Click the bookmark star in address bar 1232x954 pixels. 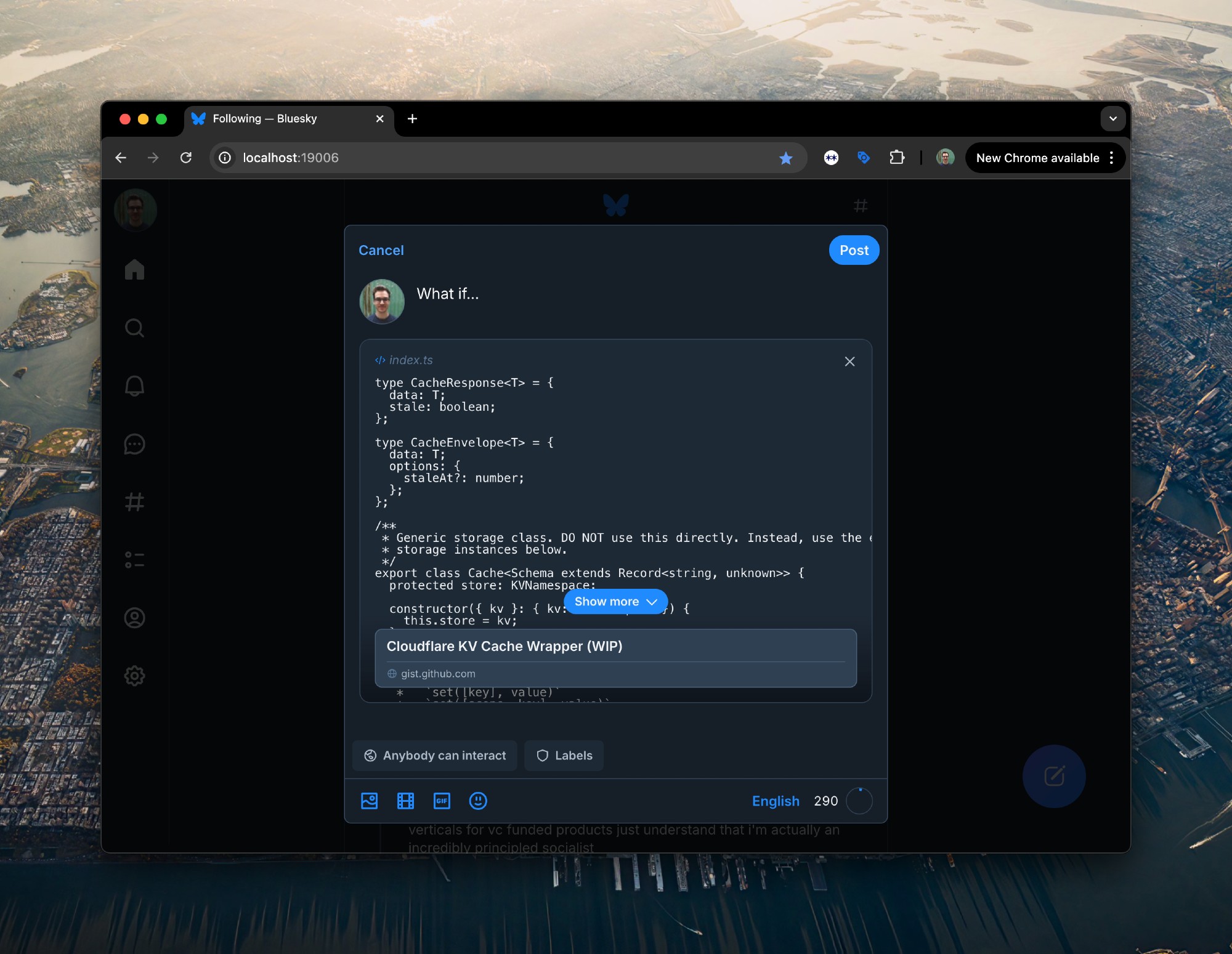(x=785, y=158)
